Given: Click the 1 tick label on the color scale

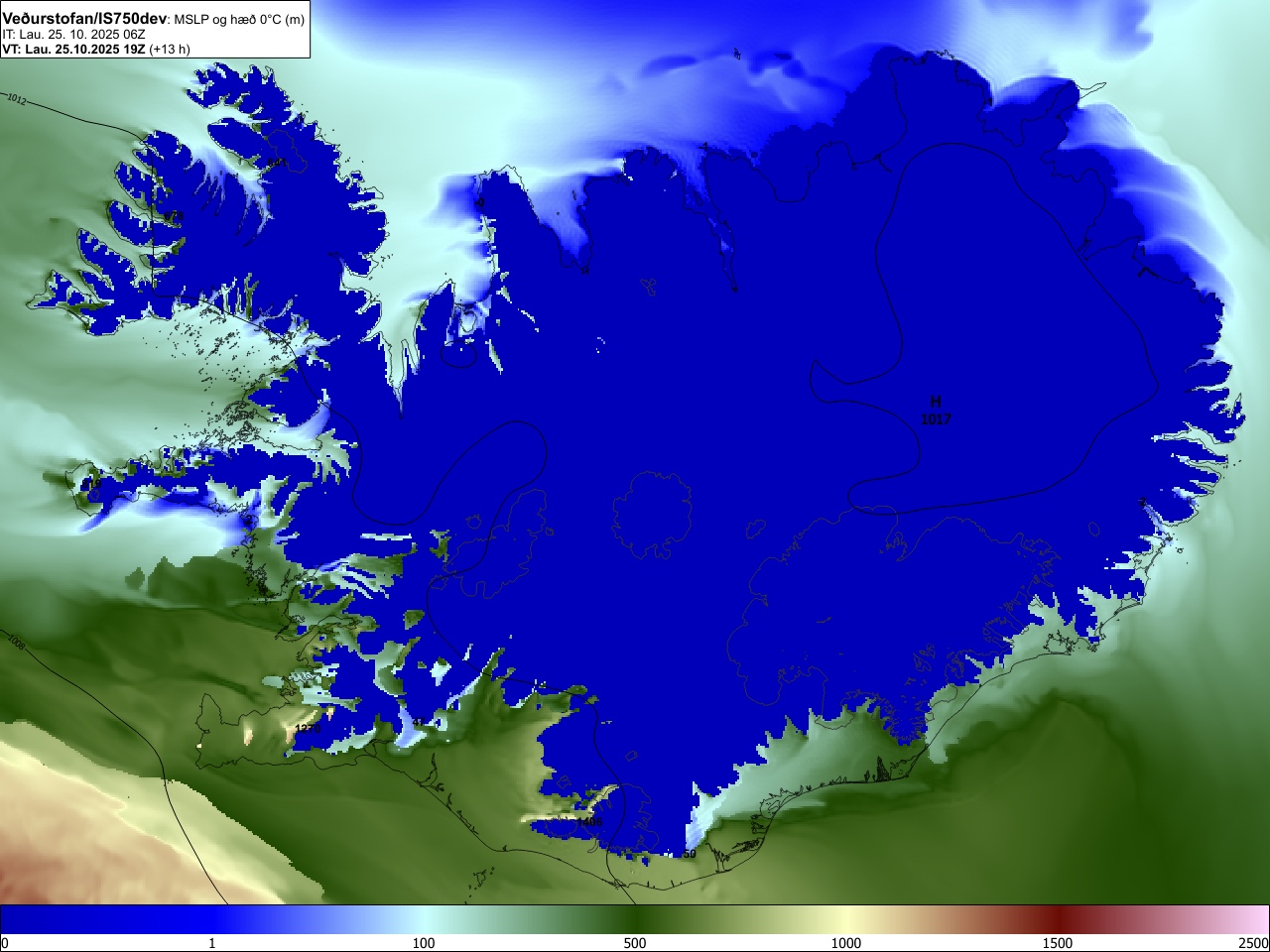Looking at the screenshot, I should pos(211,943).
